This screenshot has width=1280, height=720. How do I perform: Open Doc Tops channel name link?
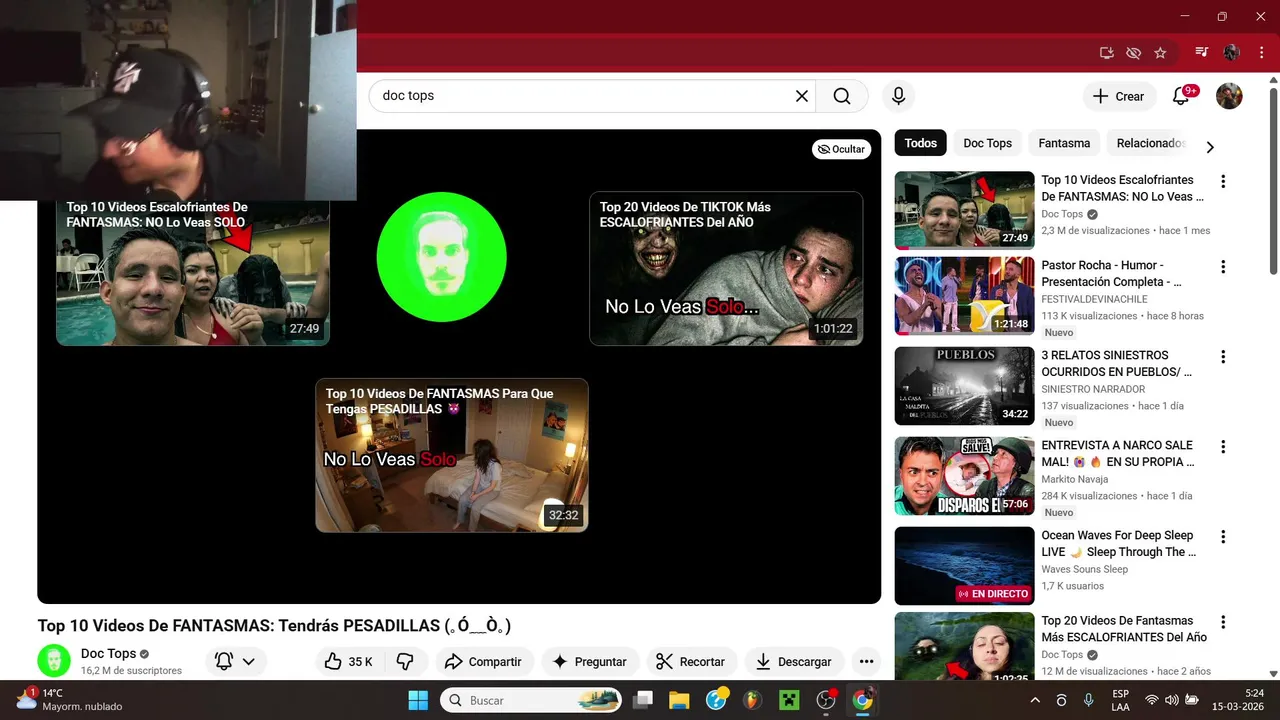point(108,654)
